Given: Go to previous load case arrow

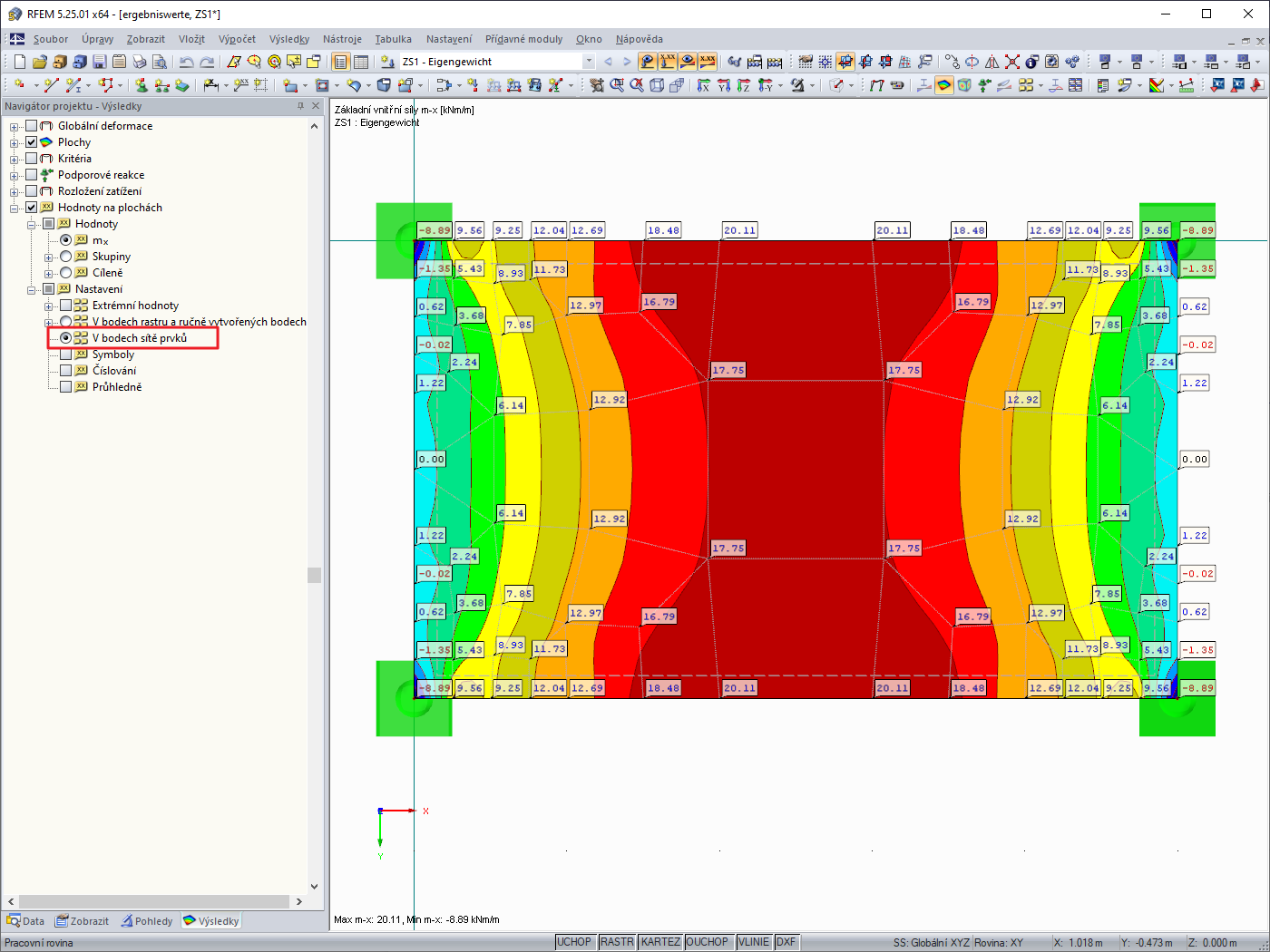Looking at the screenshot, I should coord(608,62).
